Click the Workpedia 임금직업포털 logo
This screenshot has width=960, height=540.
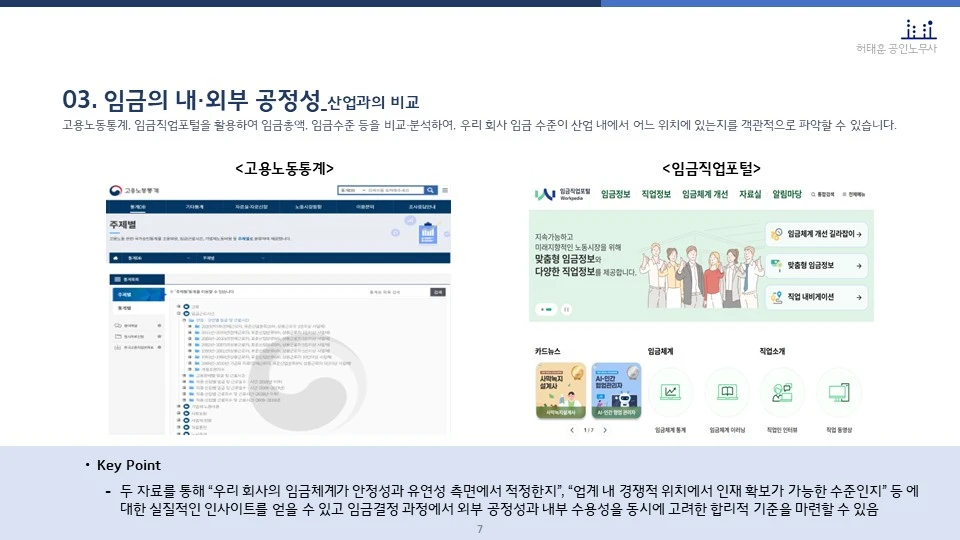562,194
